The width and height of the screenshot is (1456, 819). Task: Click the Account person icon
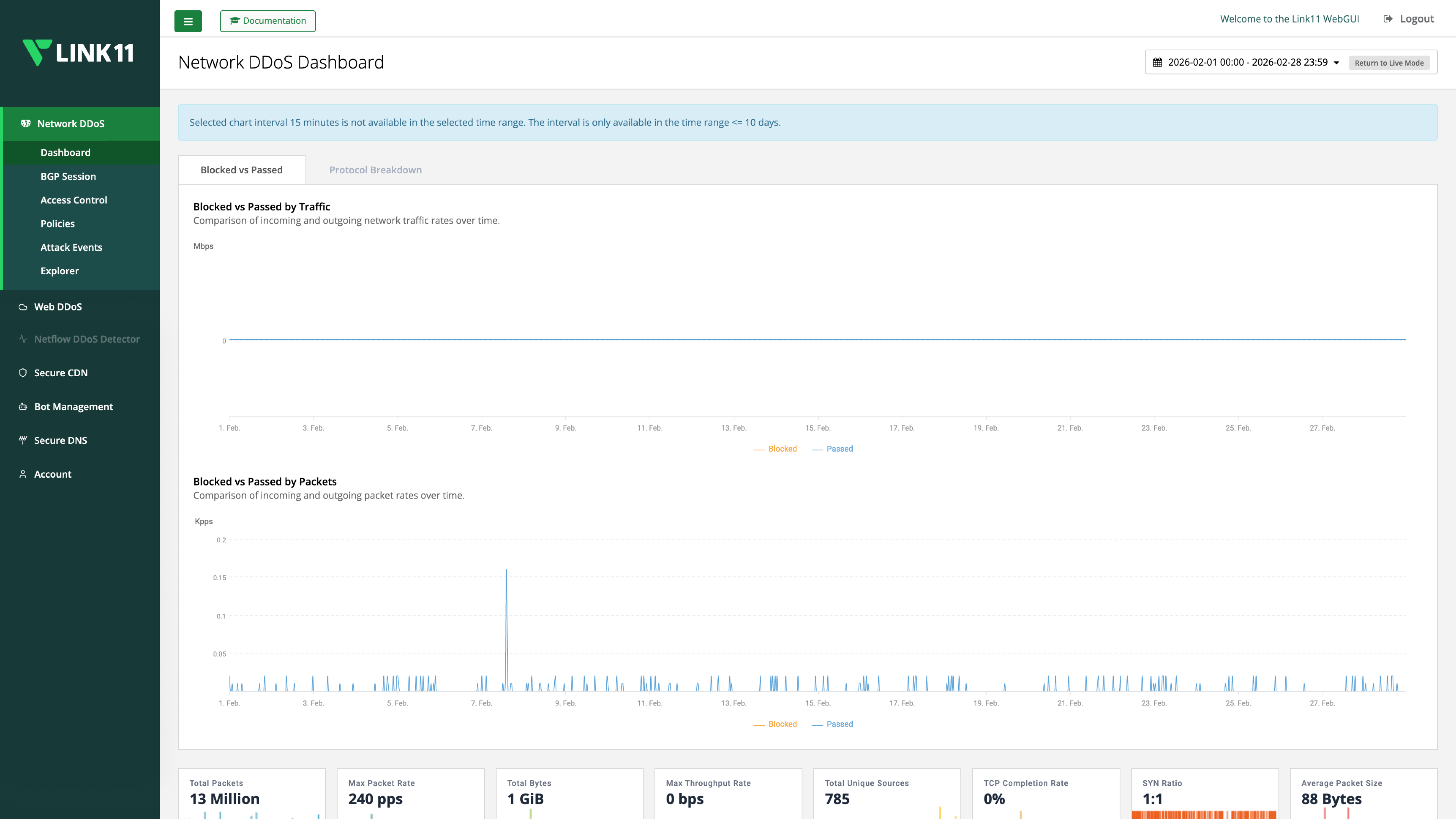coord(23,474)
